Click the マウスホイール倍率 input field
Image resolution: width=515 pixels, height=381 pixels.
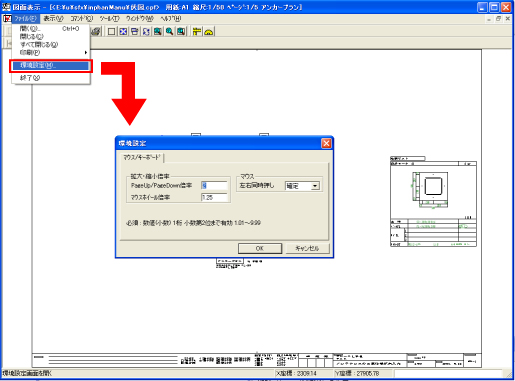click(x=214, y=197)
